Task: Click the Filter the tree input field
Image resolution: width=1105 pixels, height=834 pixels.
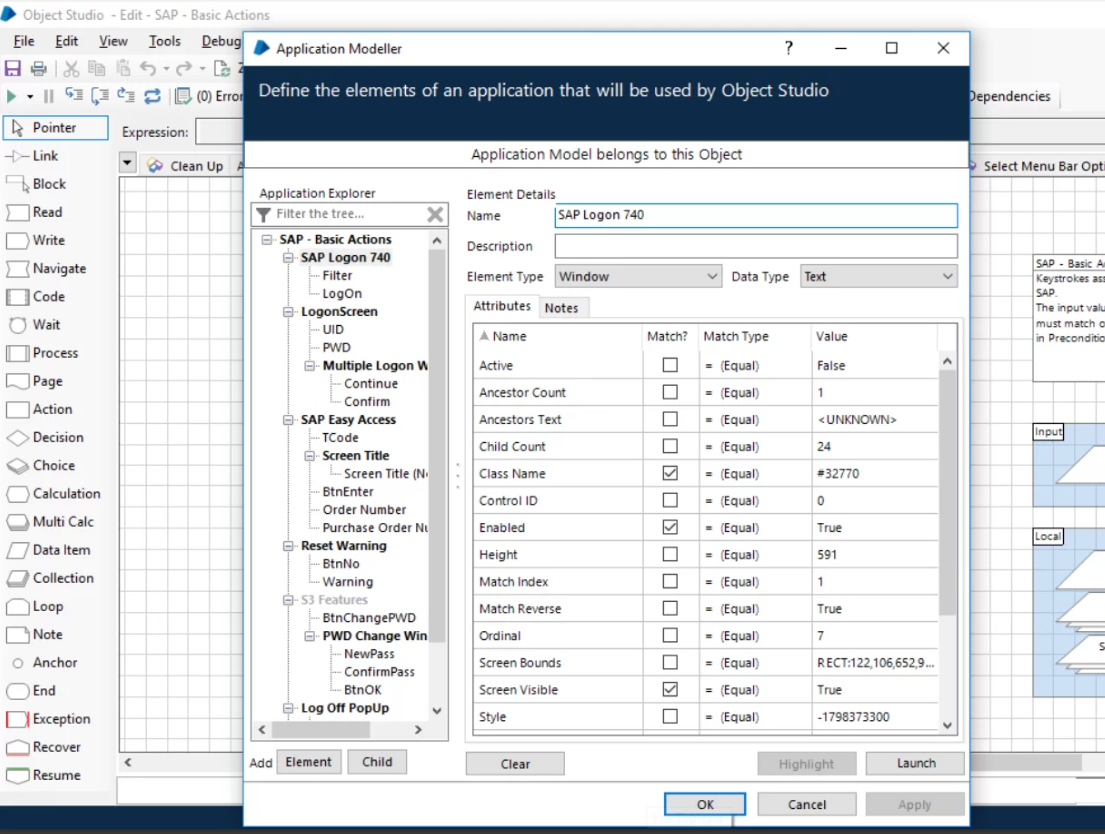Action: pyautogui.click(x=350, y=214)
